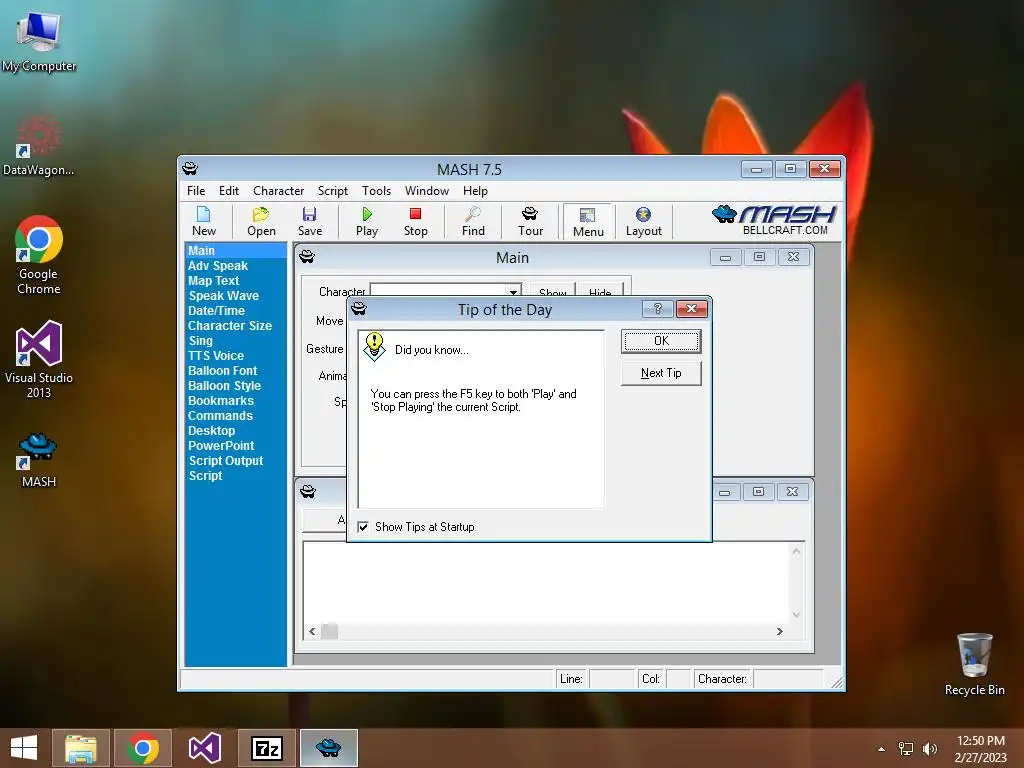Viewport: 1024px width, 768px height.
Task: Click the Main window title icon
Action: tap(307, 257)
